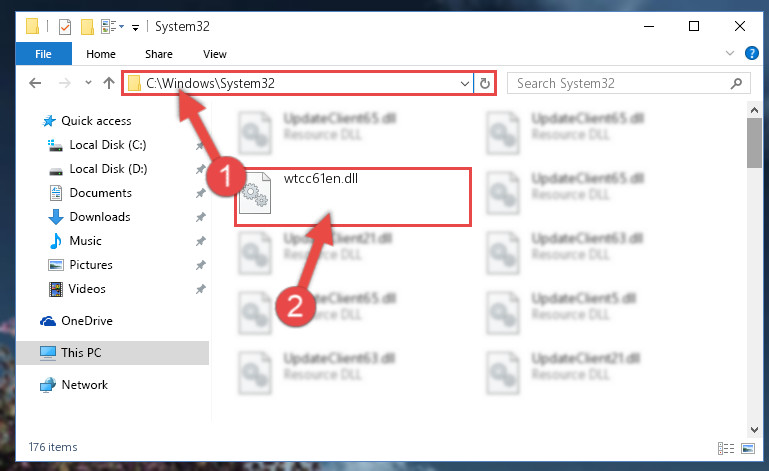Click the Back navigation arrow
Image resolution: width=769 pixels, height=471 pixels.
click(x=35, y=83)
